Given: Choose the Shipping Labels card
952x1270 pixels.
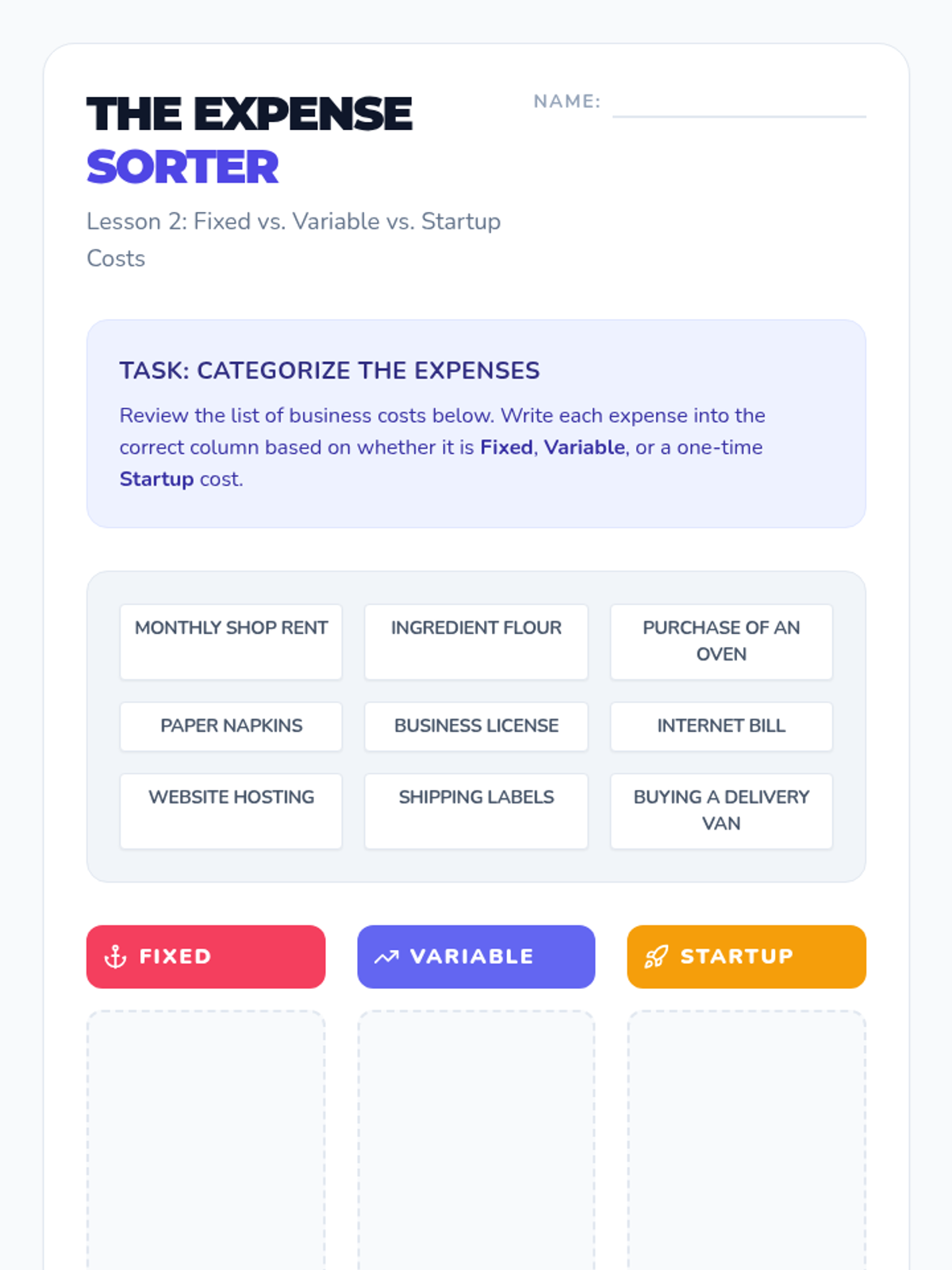Looking at the screenshot, I should [476, 811].
